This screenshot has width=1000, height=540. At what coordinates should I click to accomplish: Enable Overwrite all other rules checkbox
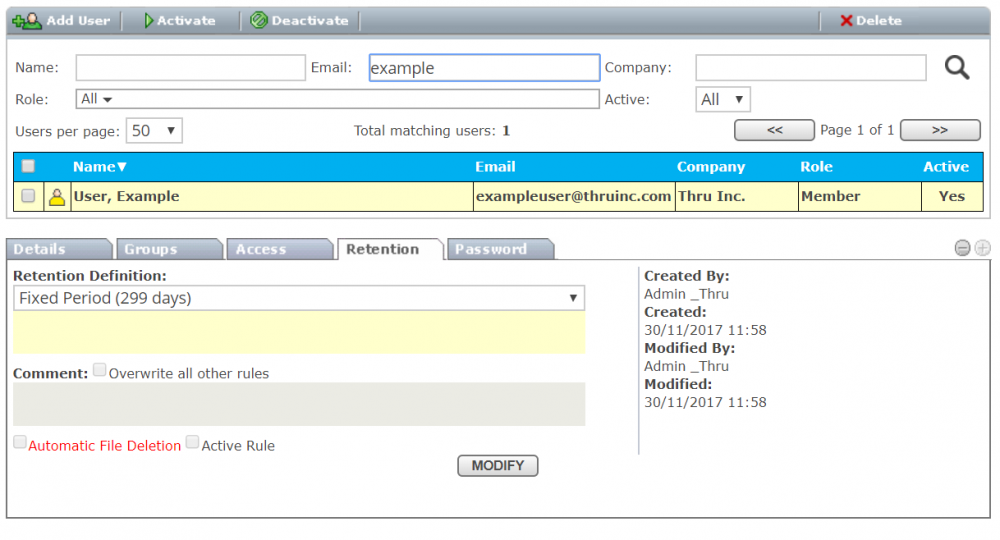tap(100, 371)
